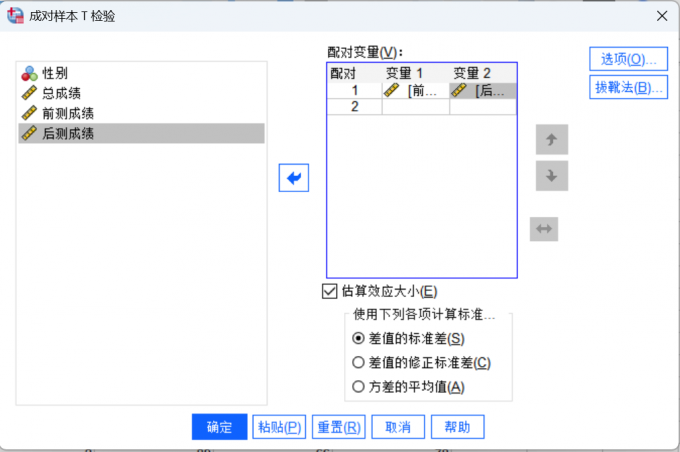Viewport: 680px width, 452px height.
Task: Toggle the 估算效应大小(E) checkbox
Action: [x=330, y=292]
